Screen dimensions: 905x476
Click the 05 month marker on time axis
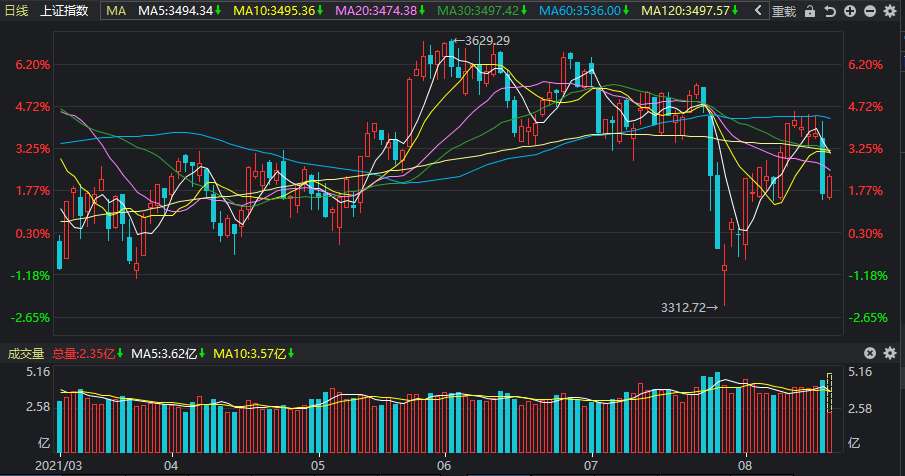tap(317, 466)
